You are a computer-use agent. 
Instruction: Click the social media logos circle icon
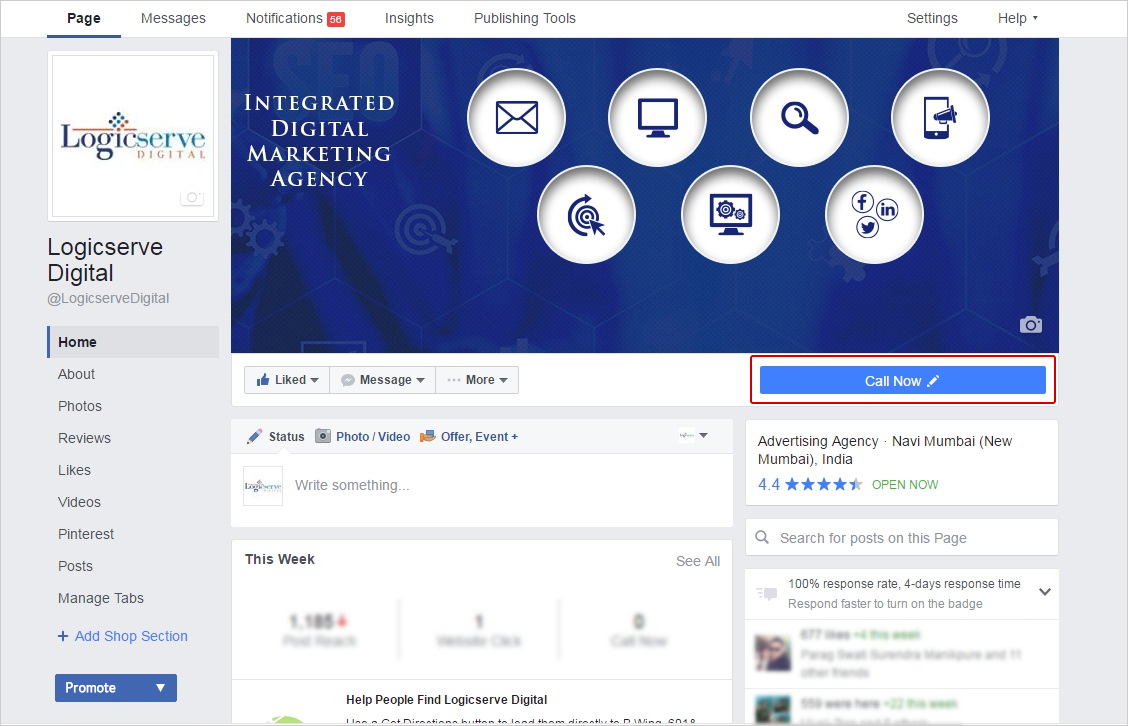click(x=874, y=214)
